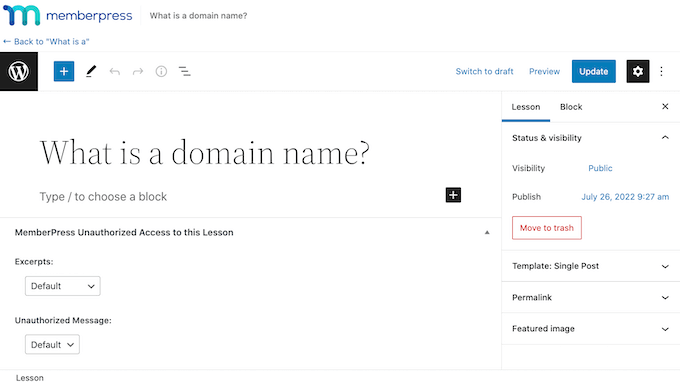Screen dimensions: 680x383
Task: Open the list view icon
Action: click(185, 72)
